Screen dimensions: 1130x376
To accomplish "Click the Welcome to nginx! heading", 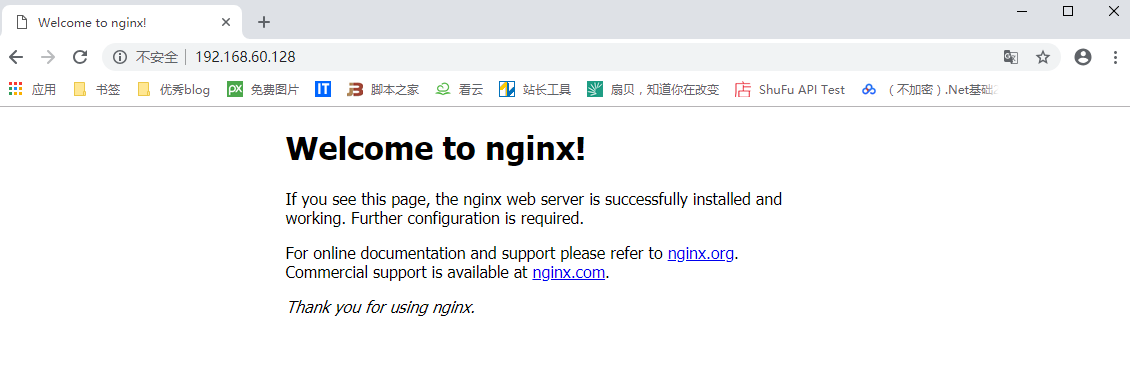I will (435, 148).
